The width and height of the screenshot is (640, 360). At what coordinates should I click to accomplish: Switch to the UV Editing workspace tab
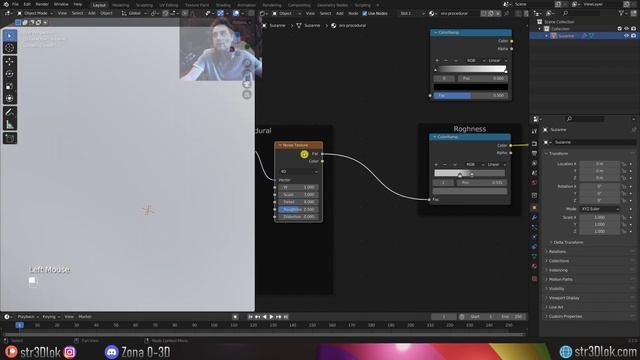pyautogui.click(x=169, y=5)
